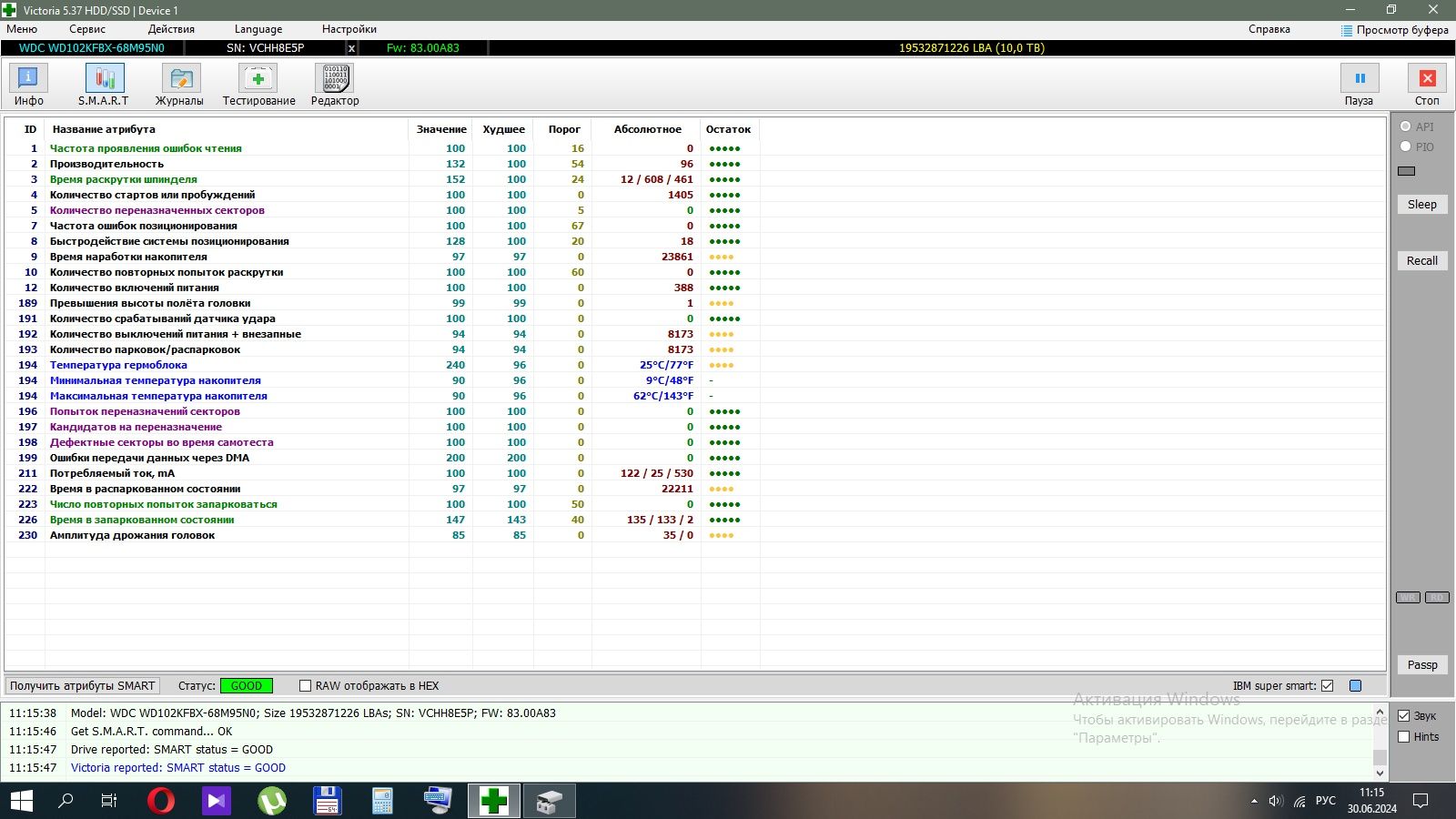The width and height of the screenshot is (1456, 819).
Task: Select the API radio button
Action: tap(1406, 126)
